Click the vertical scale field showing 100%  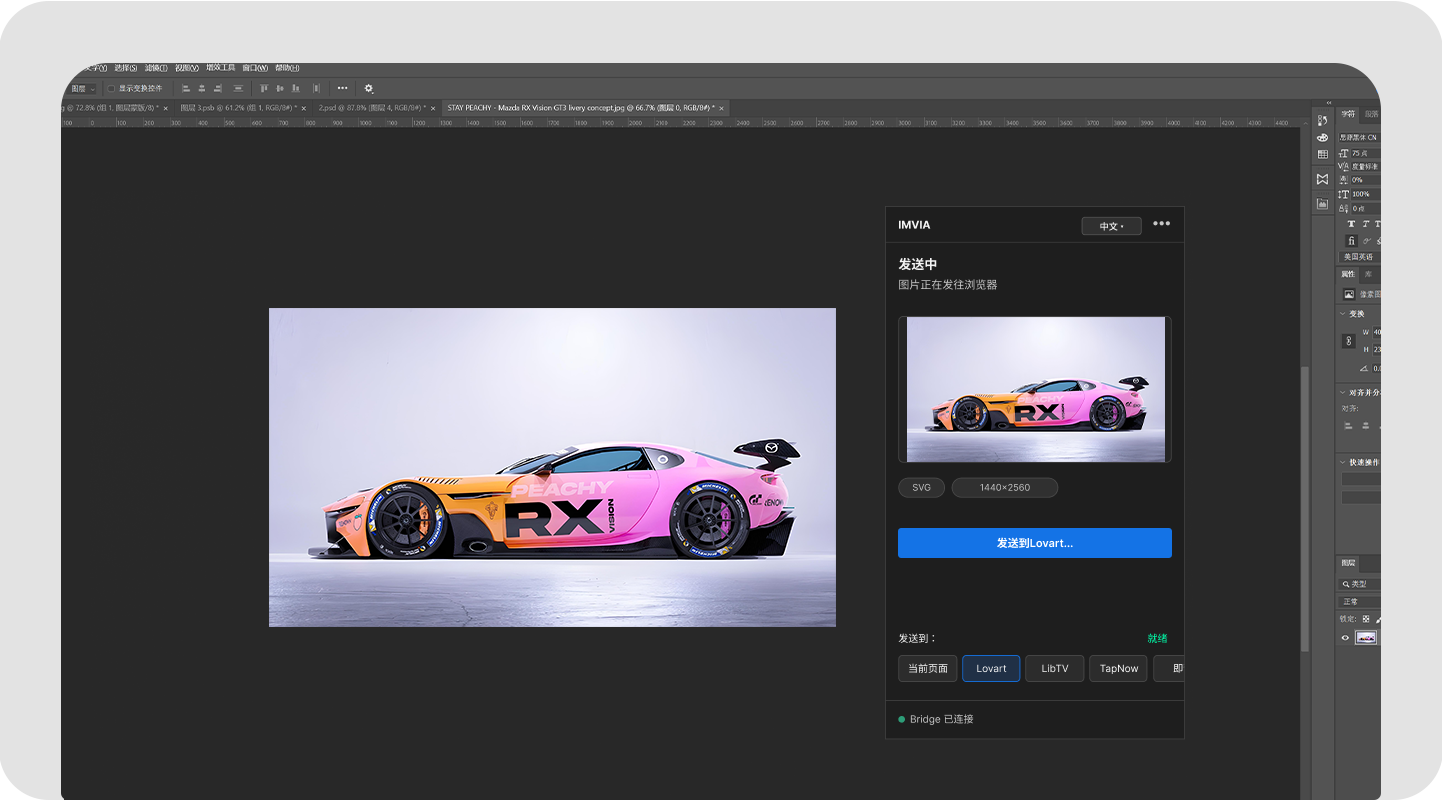pyautogui.click(x=1365, y=194)
